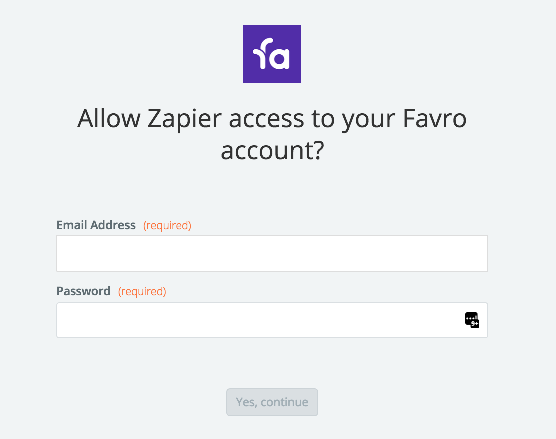The image size is (556, 439).
Task: Click '(required)' text beside Email Address
Action: [x=167, y=226]
